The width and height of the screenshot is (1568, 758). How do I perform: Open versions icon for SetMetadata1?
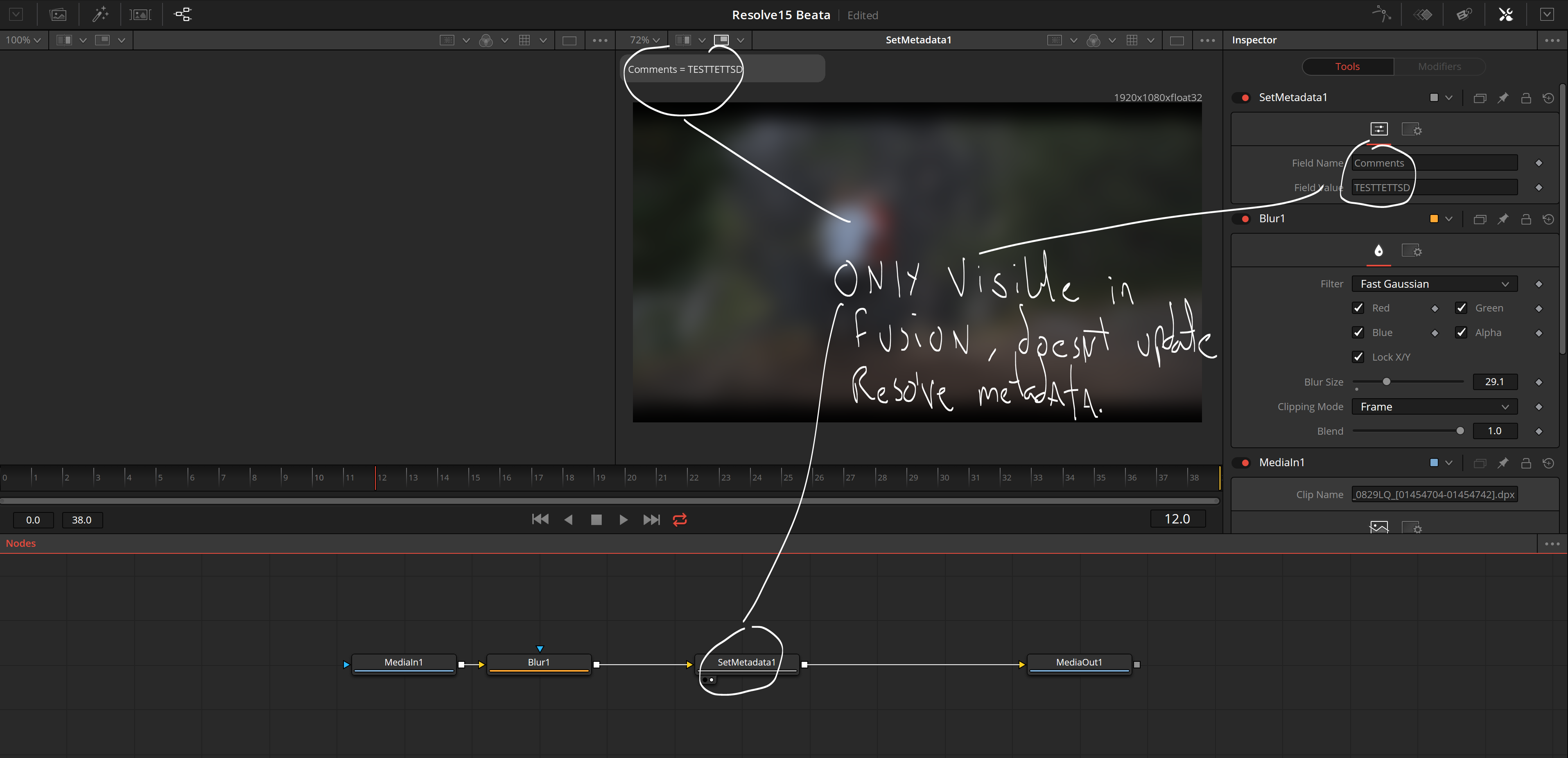point(1480,98)
